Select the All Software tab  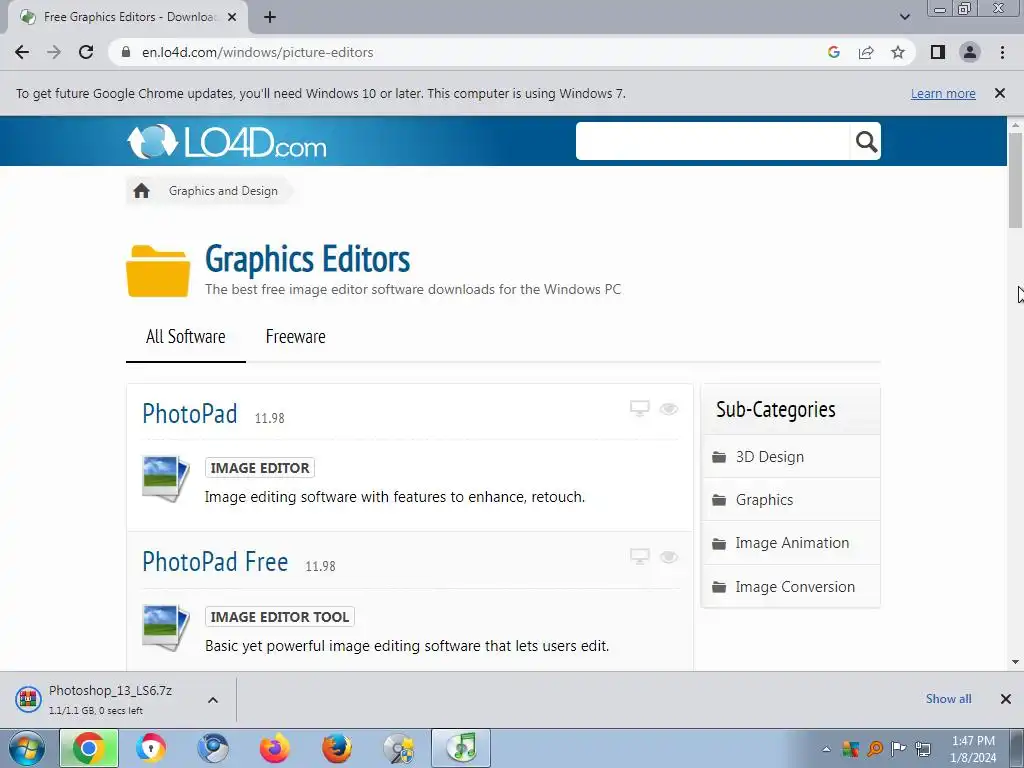coord(185,336)
